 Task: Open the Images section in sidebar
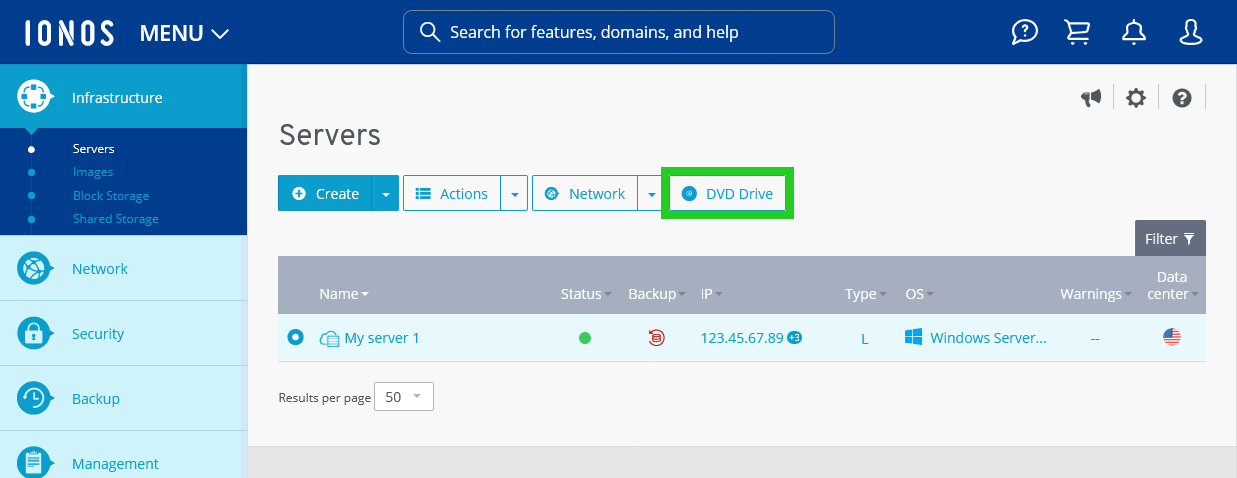click(x=93, y=172)
